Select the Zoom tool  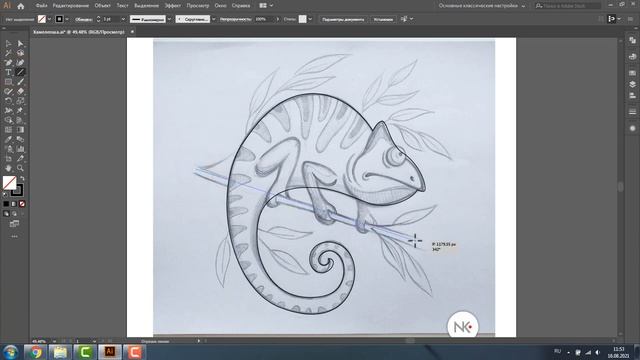click(x=20, y=168)
